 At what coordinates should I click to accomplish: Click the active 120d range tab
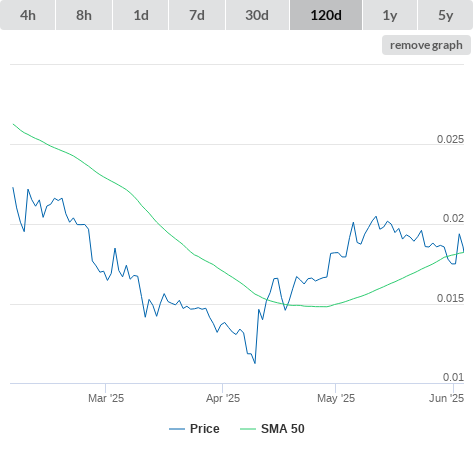click(x=326, y=15)
